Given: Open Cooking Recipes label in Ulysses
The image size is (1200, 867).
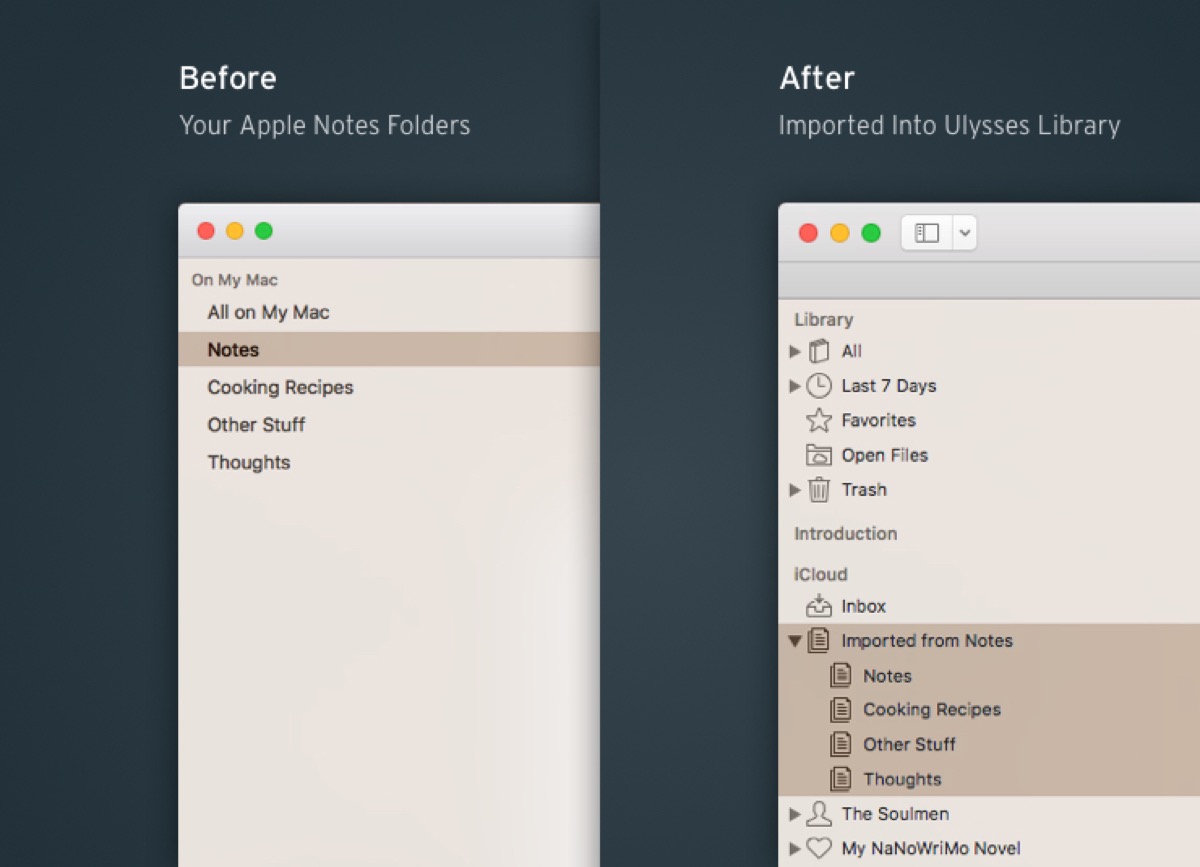Looking at the screenshot, I should (x=932, y=710).
